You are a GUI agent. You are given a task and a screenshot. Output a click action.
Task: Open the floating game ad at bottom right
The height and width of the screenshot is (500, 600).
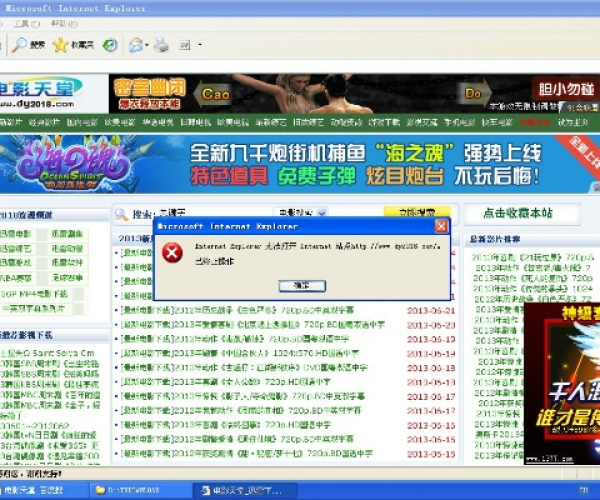562,384
